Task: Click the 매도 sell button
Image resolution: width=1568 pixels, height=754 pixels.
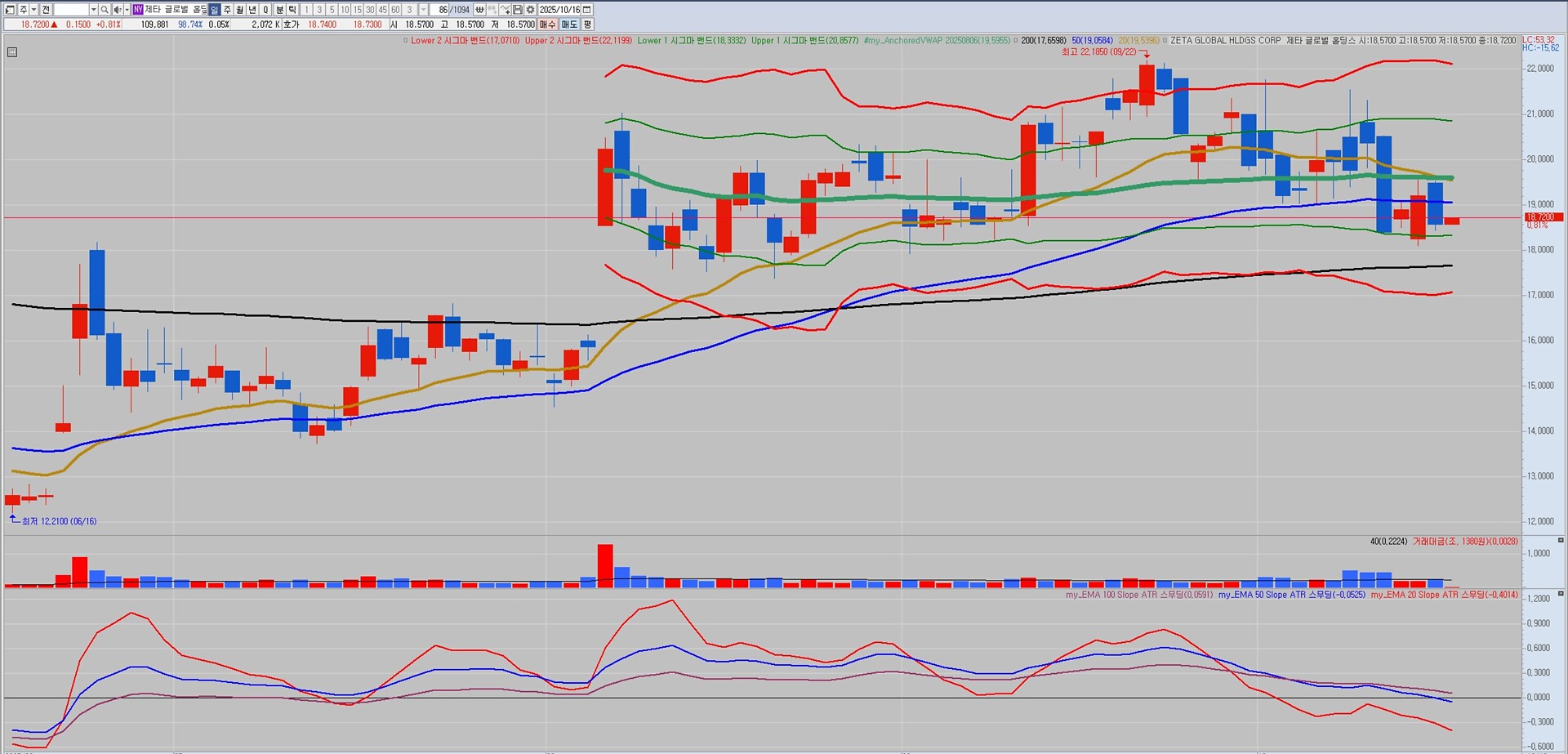Action: tap(569, 25)
